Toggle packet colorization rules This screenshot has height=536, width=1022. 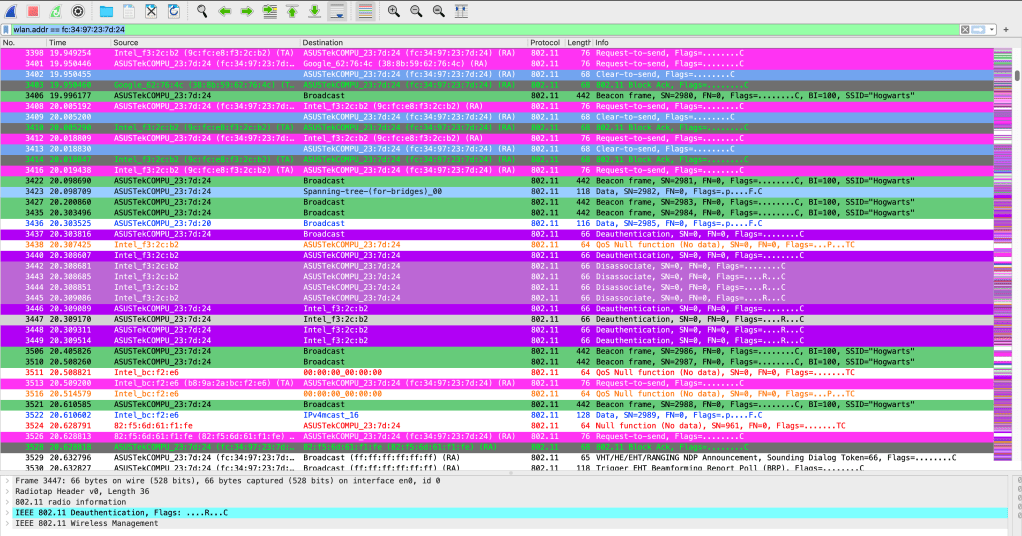pos(364,11)
